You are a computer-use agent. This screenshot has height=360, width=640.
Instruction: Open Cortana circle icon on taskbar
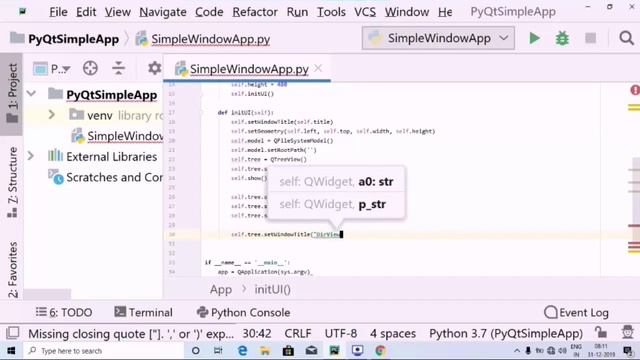click(196, 351)
